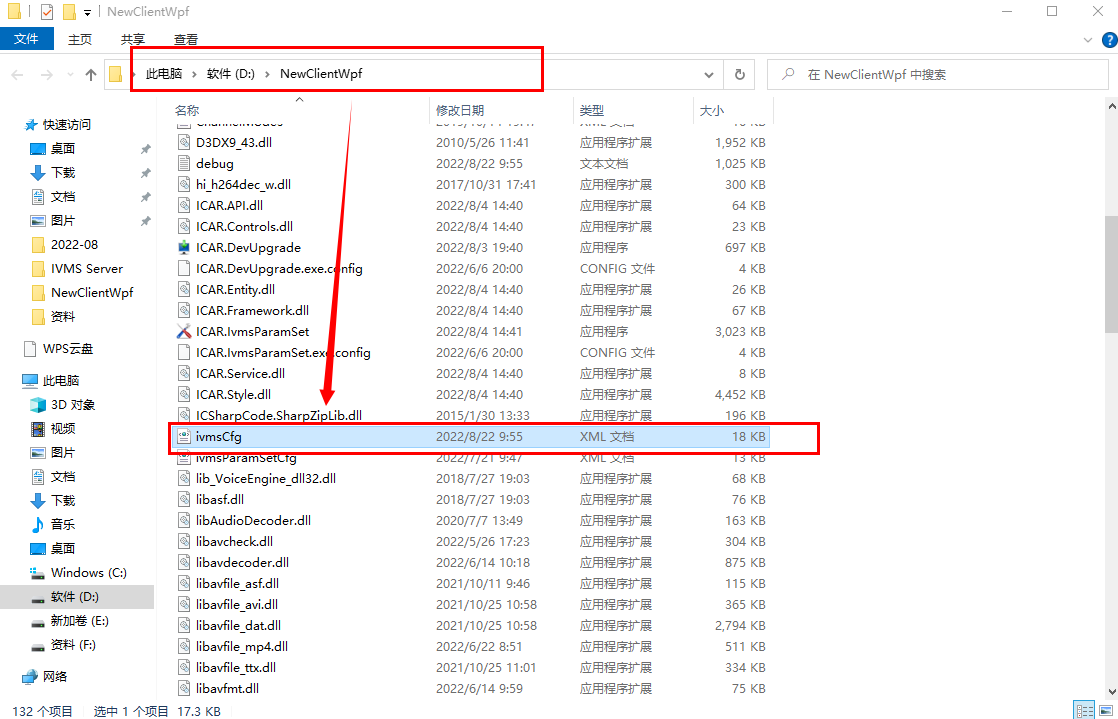Click in the NewClientWpf search box

[x=938, y=74]
